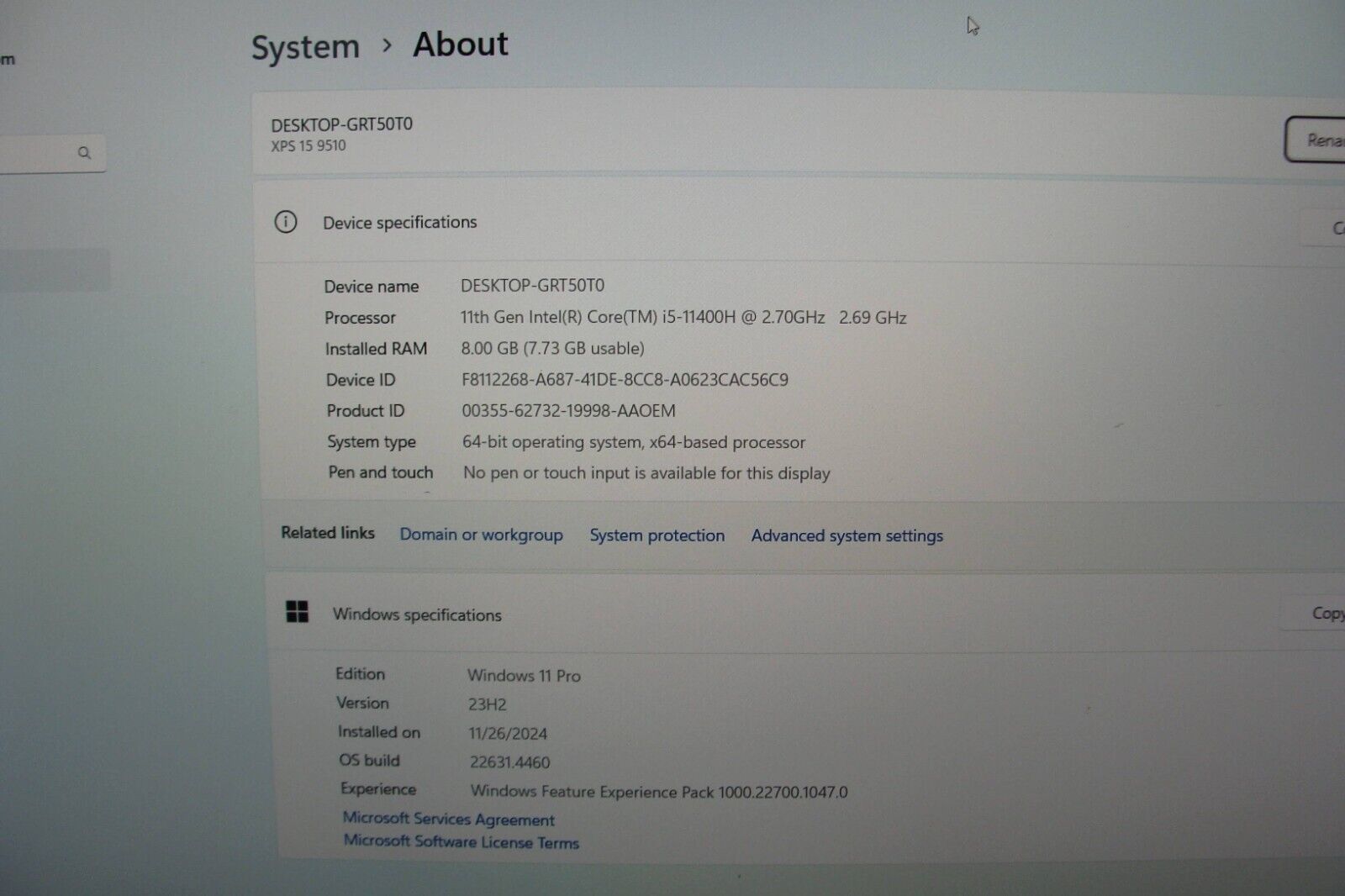The height and width of the screenshot is (896, 1345).
Task: Open the Microsoft Services Agreement
Action: pyautogui.click(x=449, y=819)
